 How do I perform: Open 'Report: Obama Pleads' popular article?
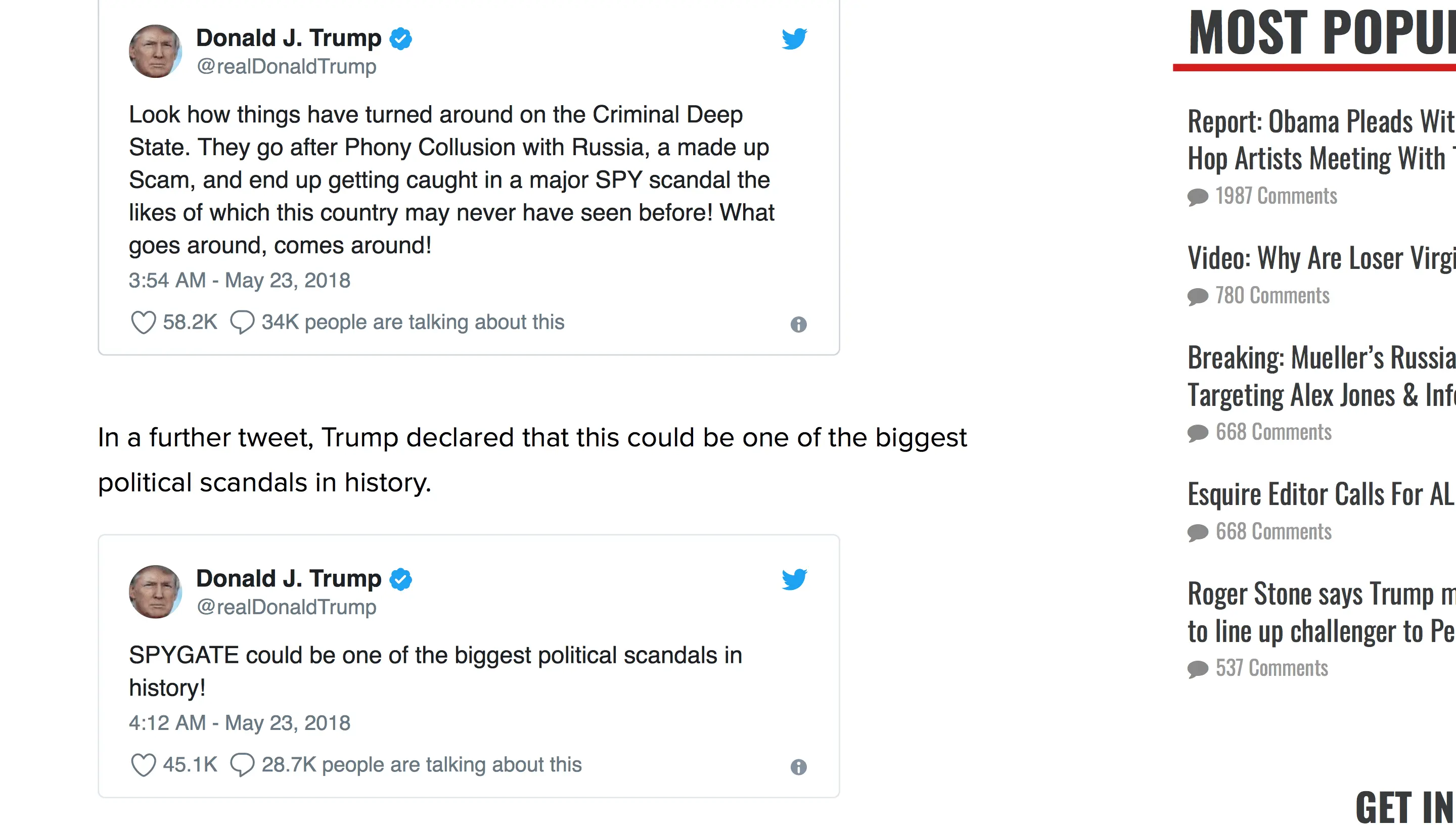tap(1320, 140)
